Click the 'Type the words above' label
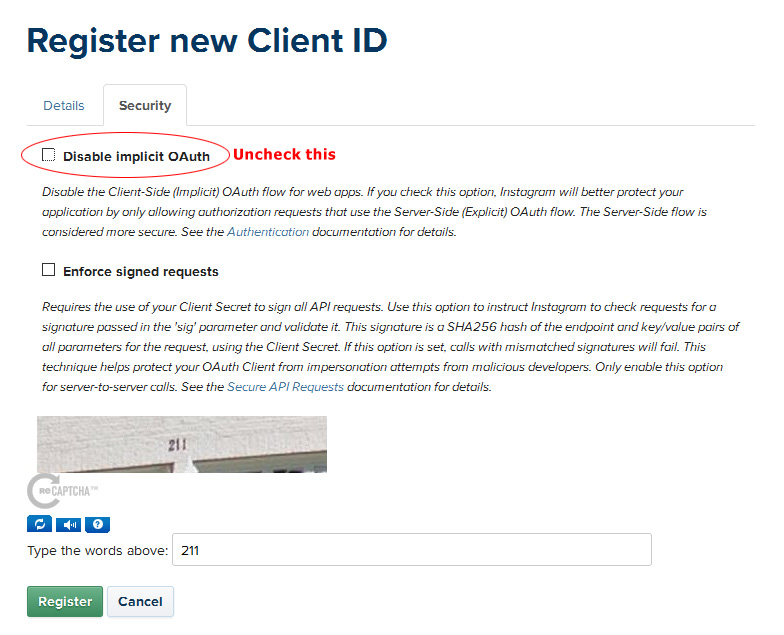Viewport: 784px width, 635px height. pyautogui.click(x=98, y=550)
